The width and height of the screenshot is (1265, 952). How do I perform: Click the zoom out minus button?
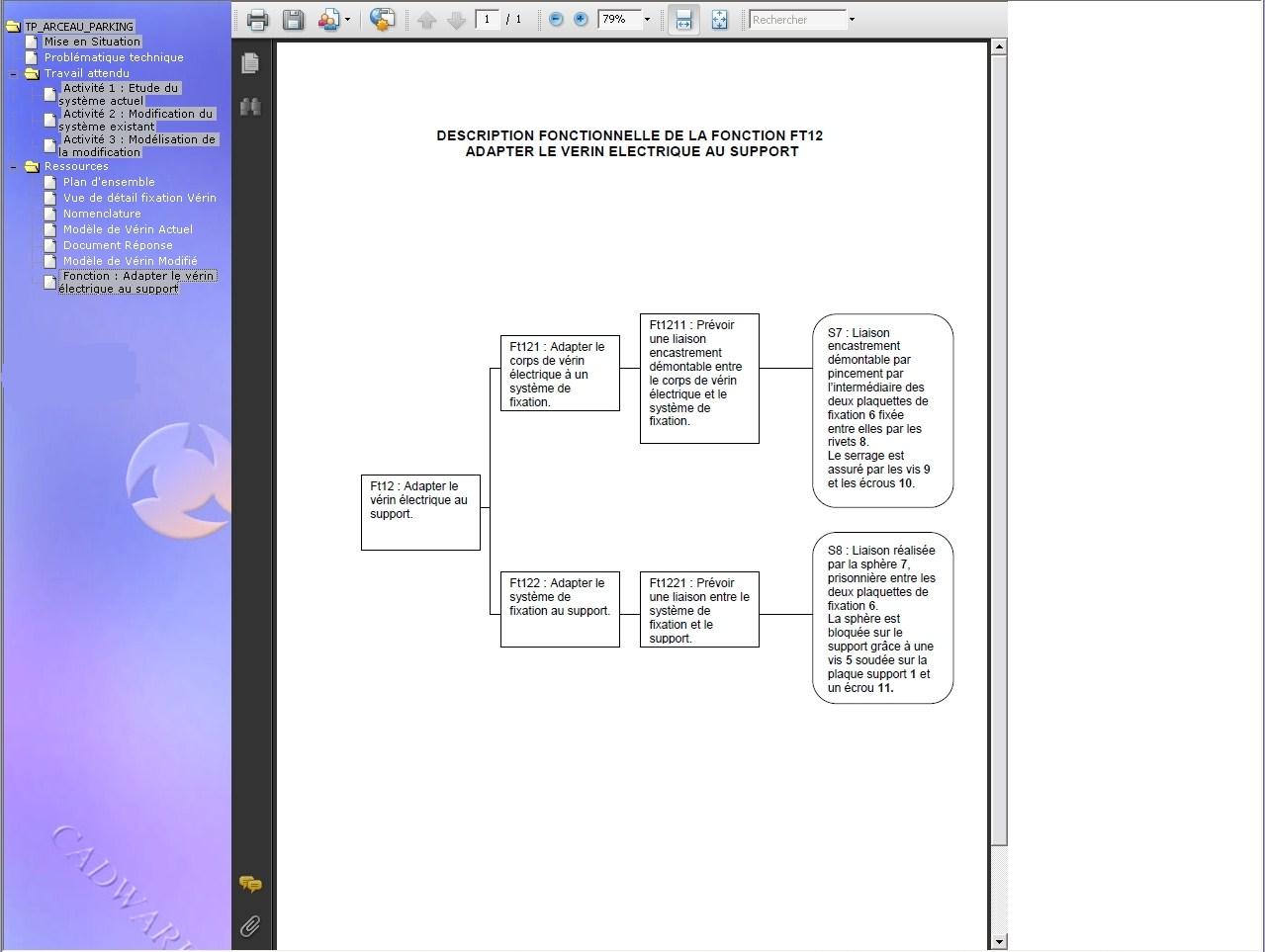click(x=556, y=20)
